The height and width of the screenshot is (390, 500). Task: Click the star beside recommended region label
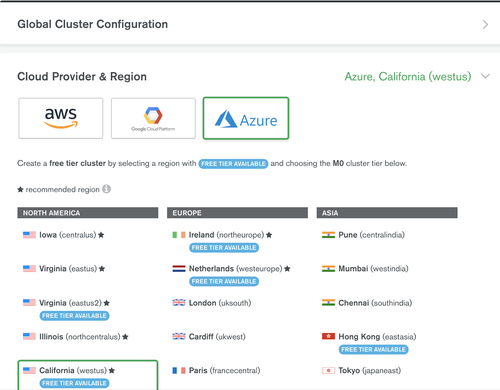point(20,189)
